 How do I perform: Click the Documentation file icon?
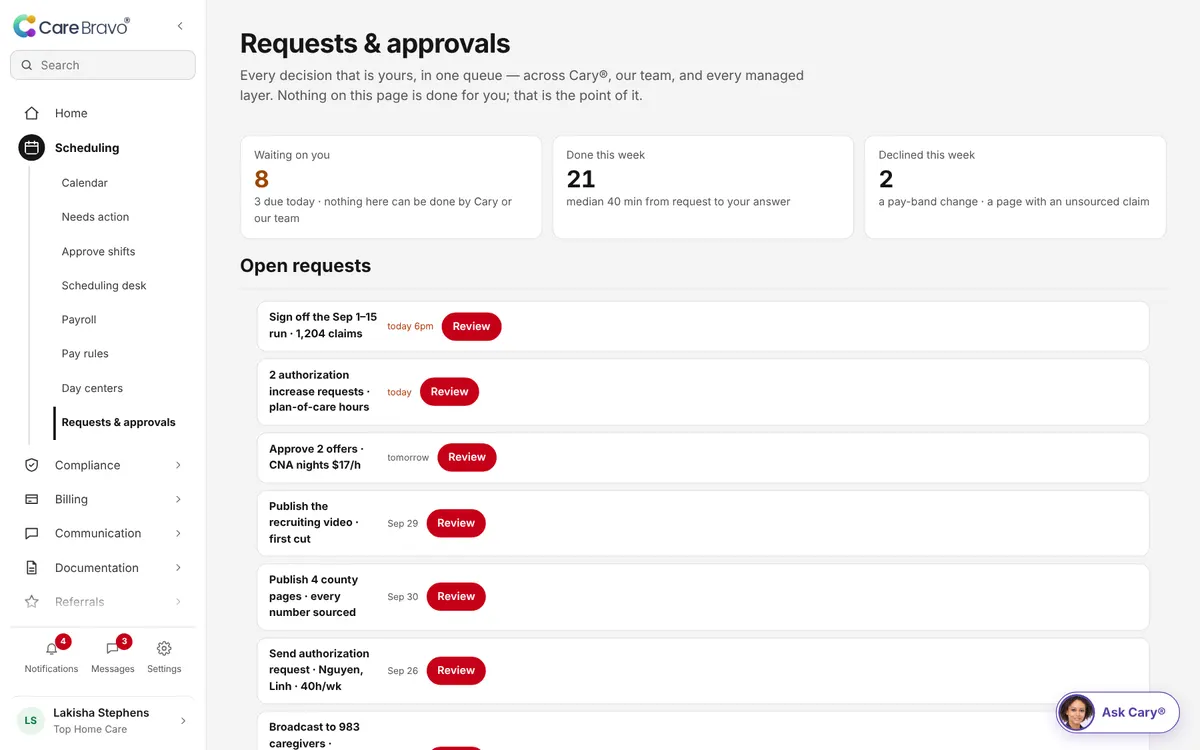point(32,568)
